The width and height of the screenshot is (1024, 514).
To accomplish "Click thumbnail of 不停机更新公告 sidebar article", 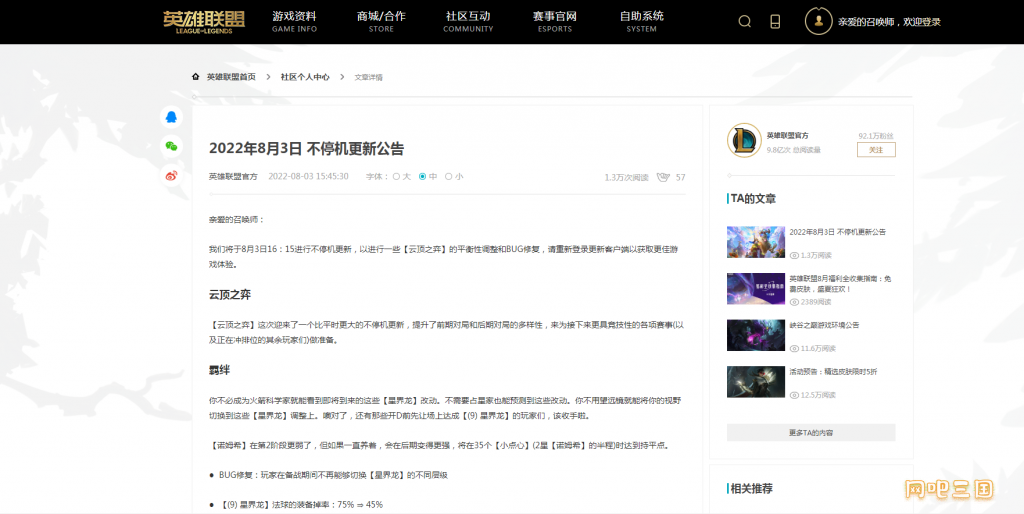I will click(756, 242).
